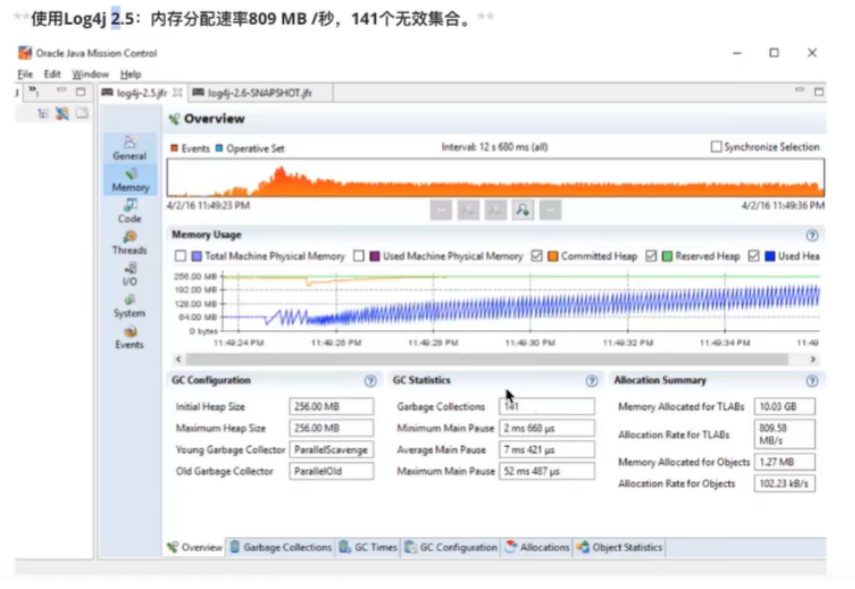855x589 pixels.
Task: Click the chart scrollbar left arrow
Action: tap(178, 359)
